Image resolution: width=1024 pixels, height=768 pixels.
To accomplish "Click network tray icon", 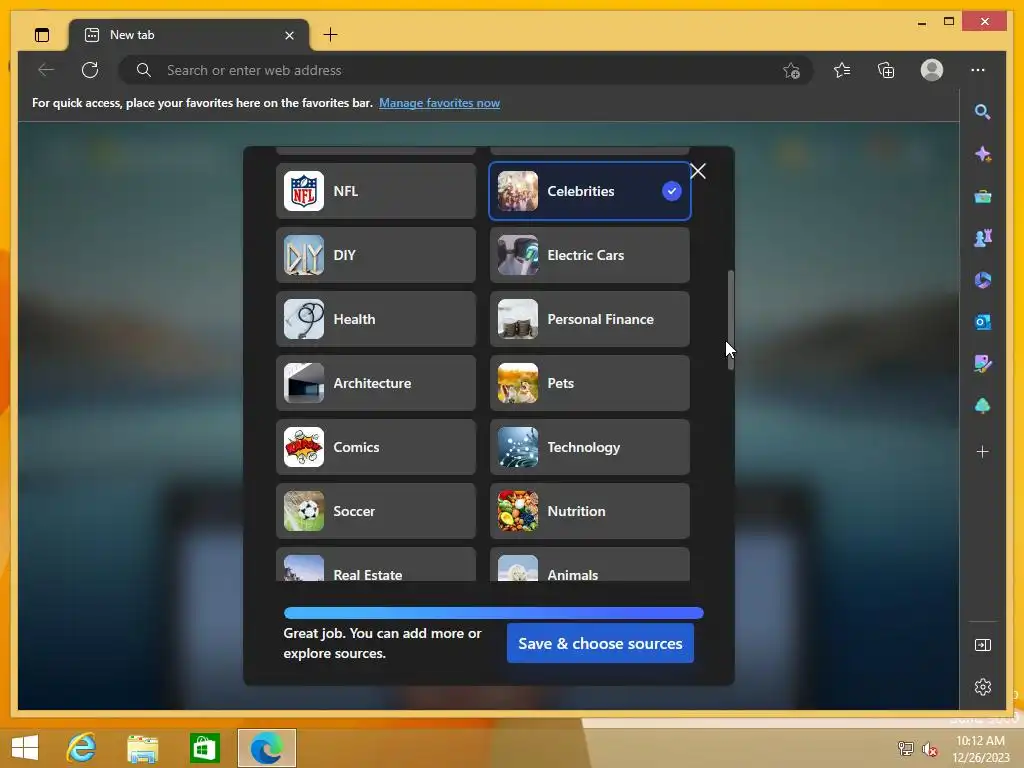I will tap(905, 748).
